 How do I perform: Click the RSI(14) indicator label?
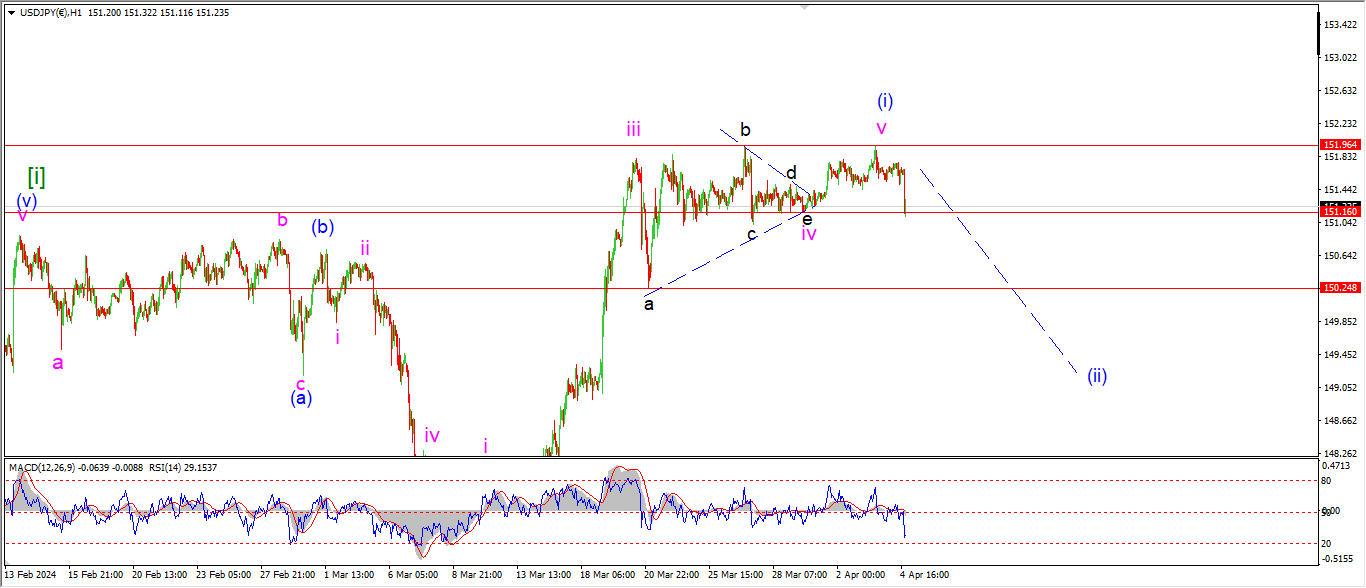pos(161,467)
